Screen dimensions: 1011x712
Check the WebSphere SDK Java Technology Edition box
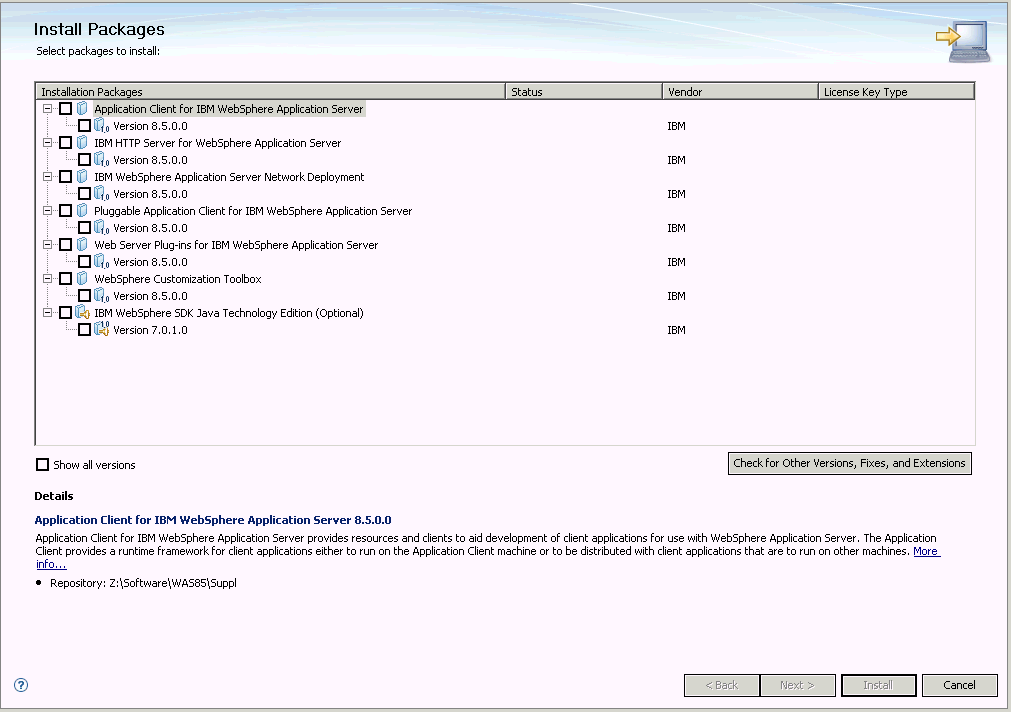(x=65, y=313)
